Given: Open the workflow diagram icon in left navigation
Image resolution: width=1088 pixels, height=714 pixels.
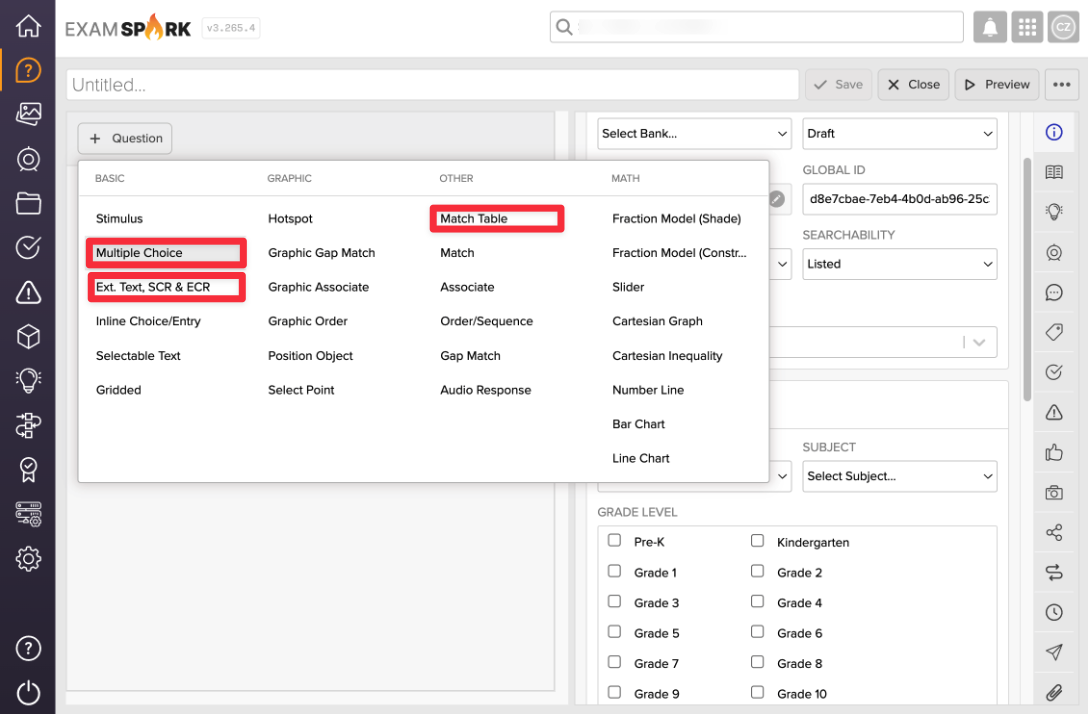Looking at the screenshot, I should coord(28,425).
